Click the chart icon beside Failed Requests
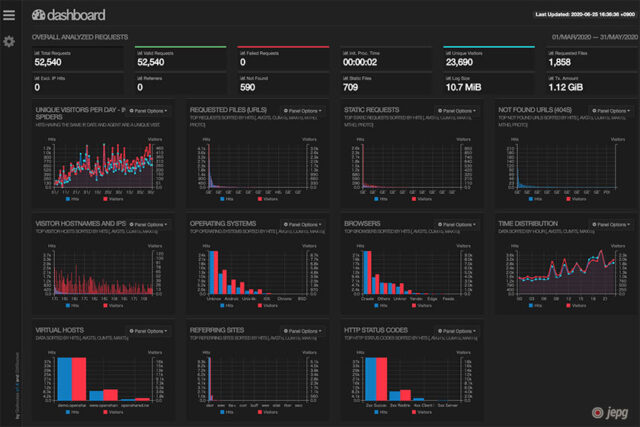The image size is (640, 427). coord(242,50)
